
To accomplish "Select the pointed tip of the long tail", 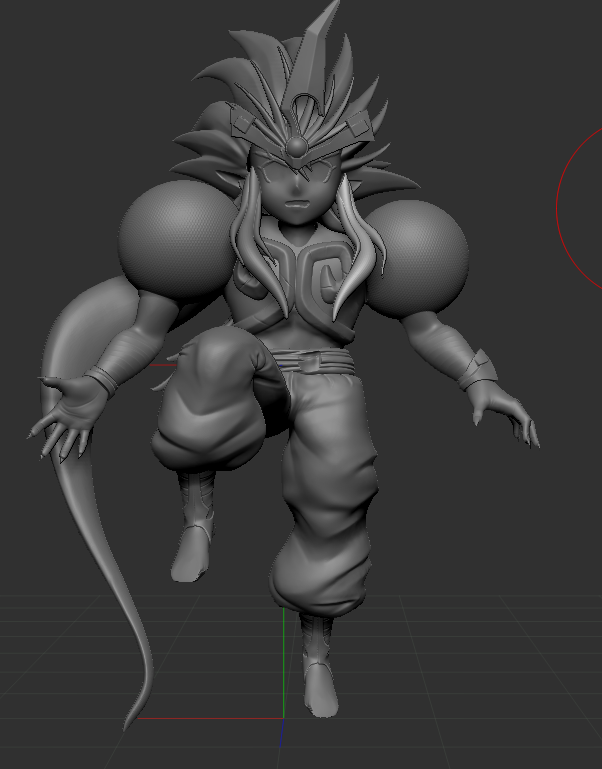I will [131, 719].
